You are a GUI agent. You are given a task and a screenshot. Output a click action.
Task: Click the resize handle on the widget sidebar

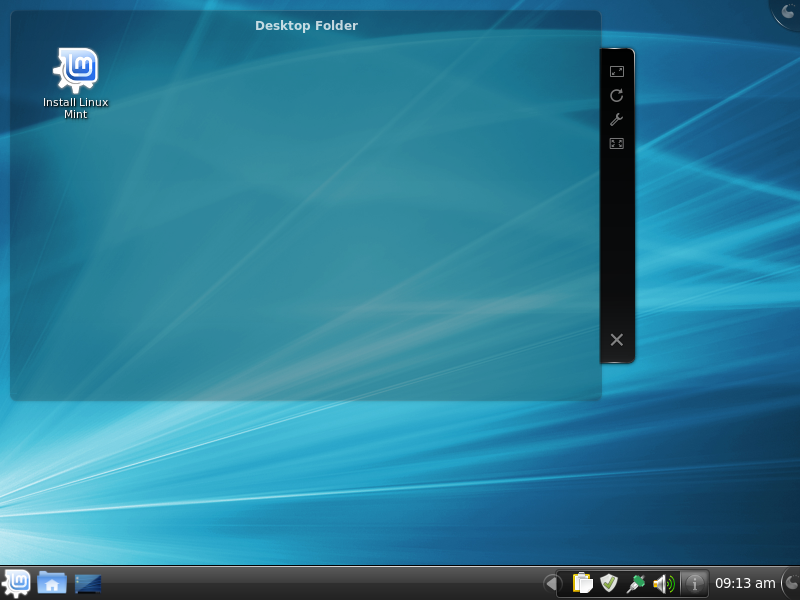point(617,71)
